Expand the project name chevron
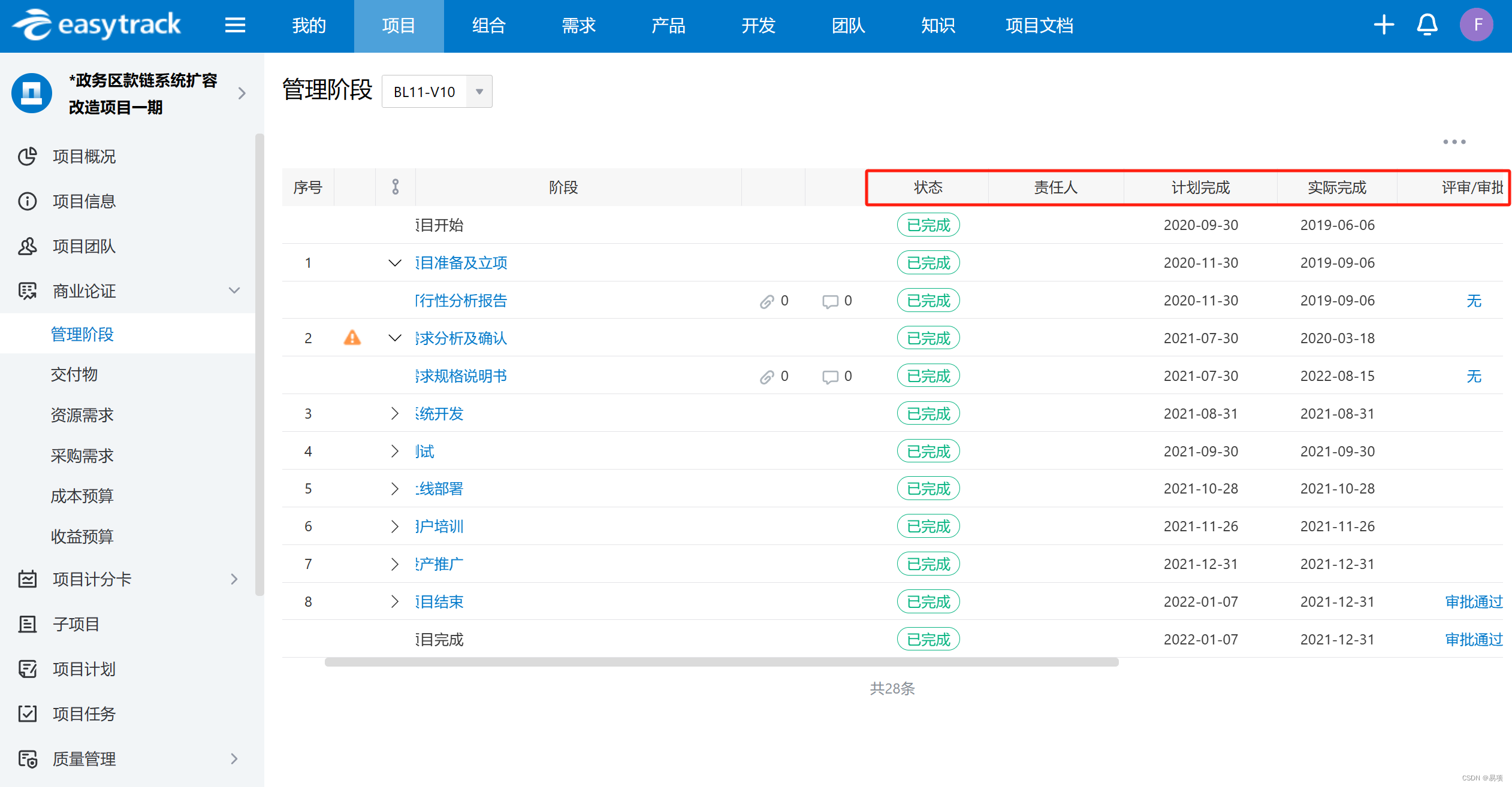 (242, 93)
